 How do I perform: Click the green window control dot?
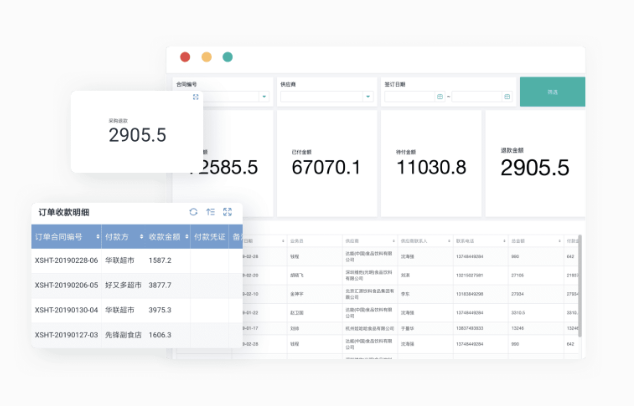point(228,57)
